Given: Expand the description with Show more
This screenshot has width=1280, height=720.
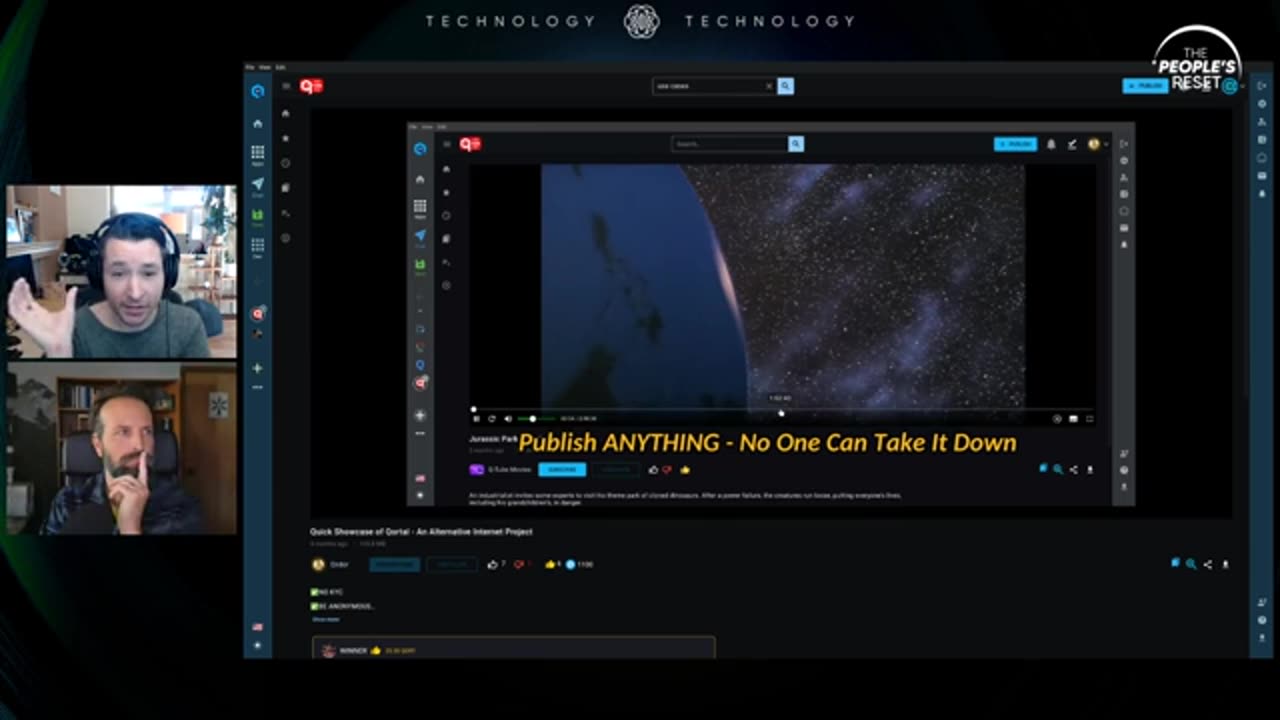Looking at the screenshot, I should [325, 619].
